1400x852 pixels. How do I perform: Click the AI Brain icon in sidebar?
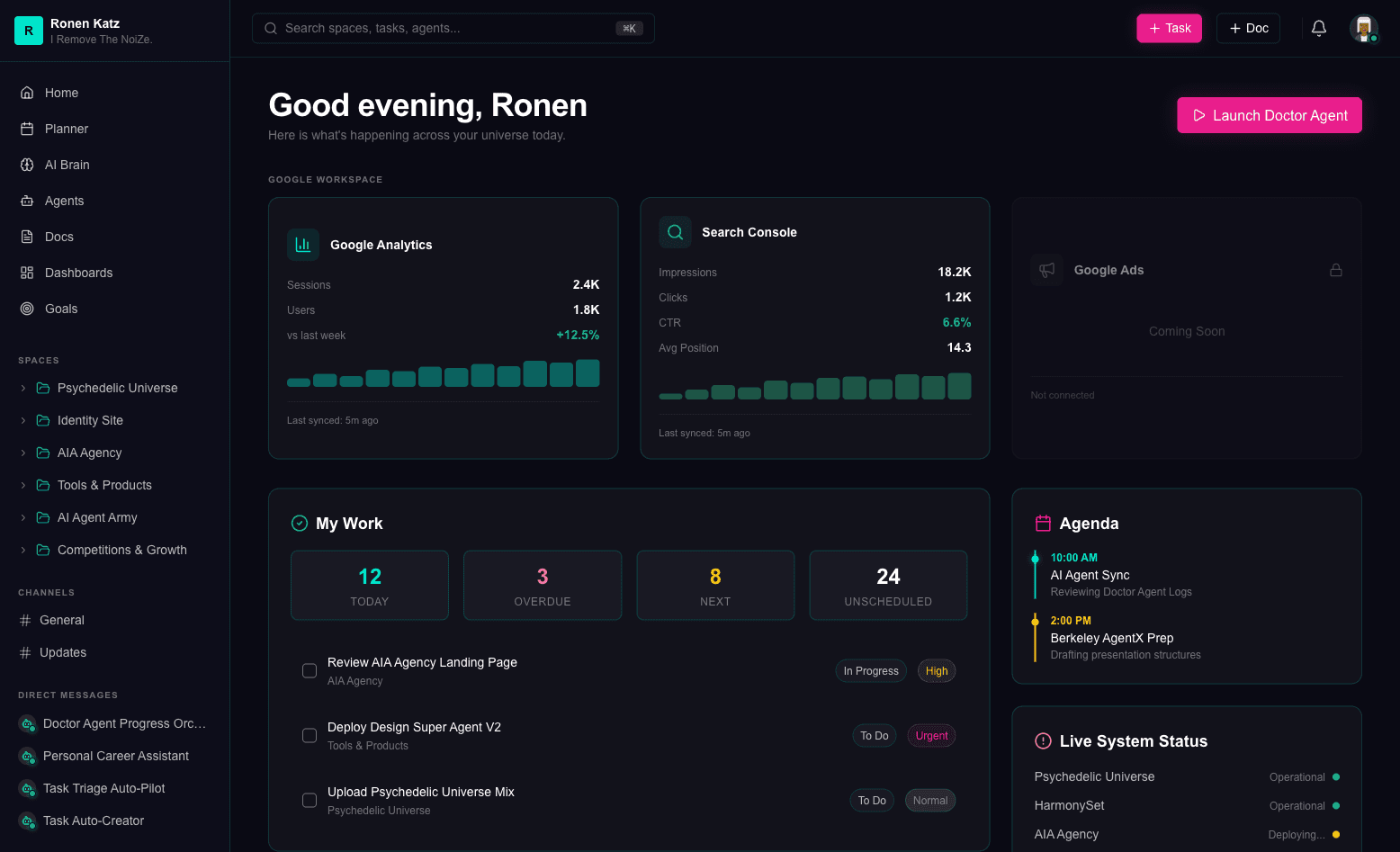(x=27, y=165)
